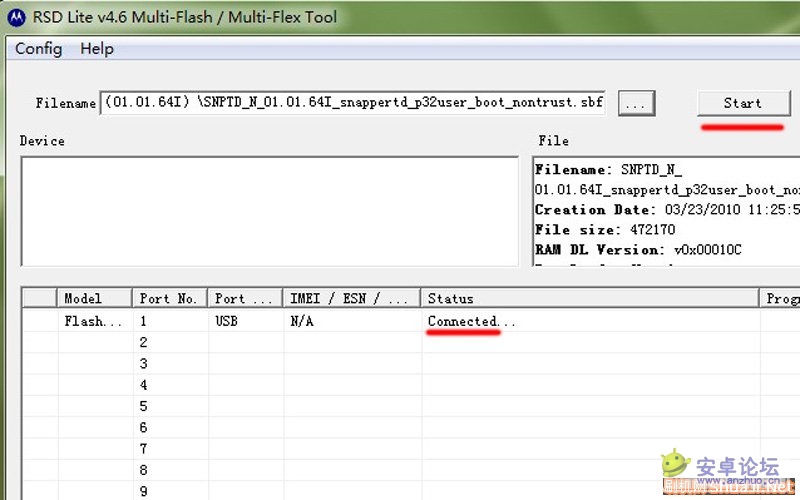Click inside the empty Device info box
This screenshot has width=800, height=500.
269,211
